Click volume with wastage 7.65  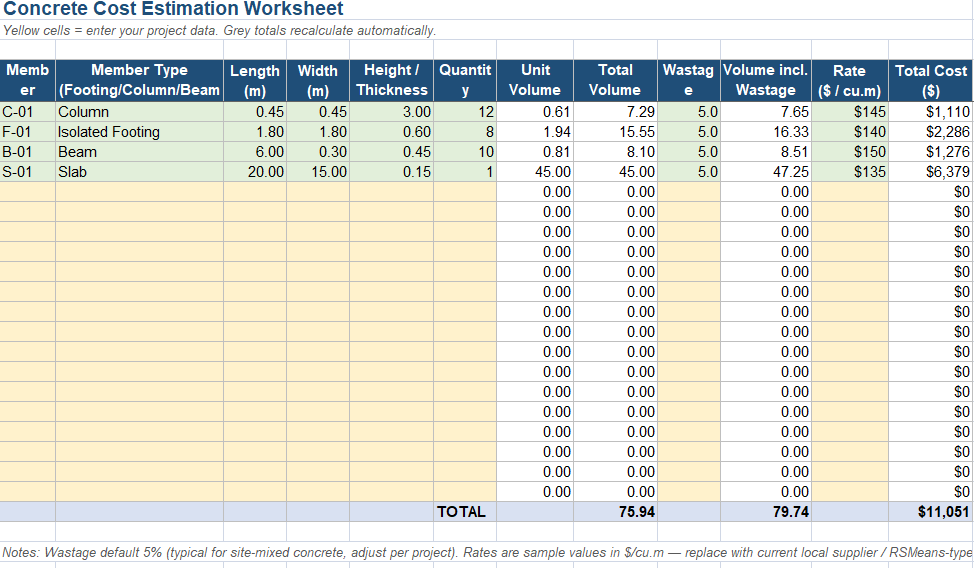click(766, 112)
